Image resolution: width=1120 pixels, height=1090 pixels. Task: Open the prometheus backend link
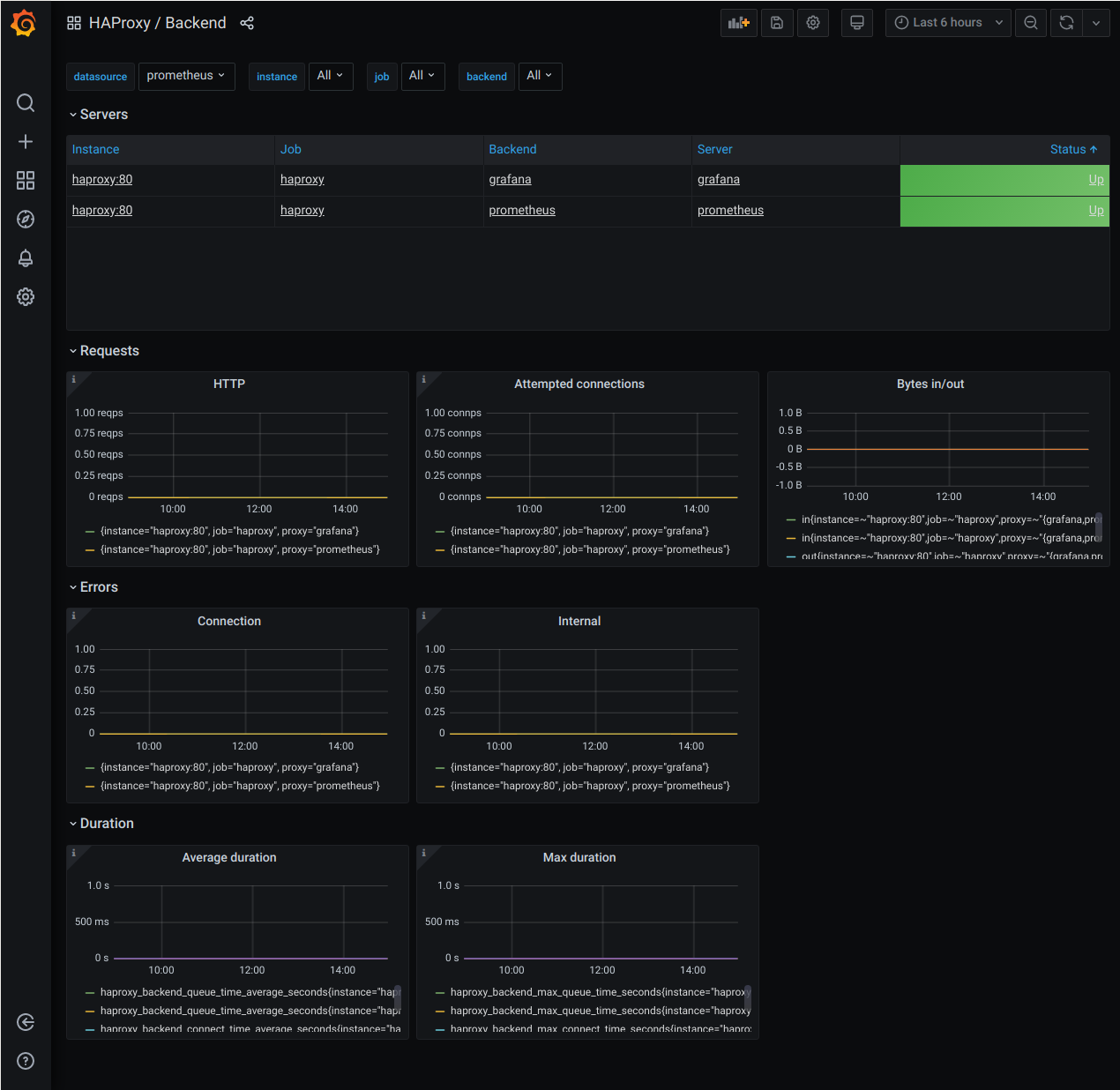pyautogui.click(x=522, y=211)
